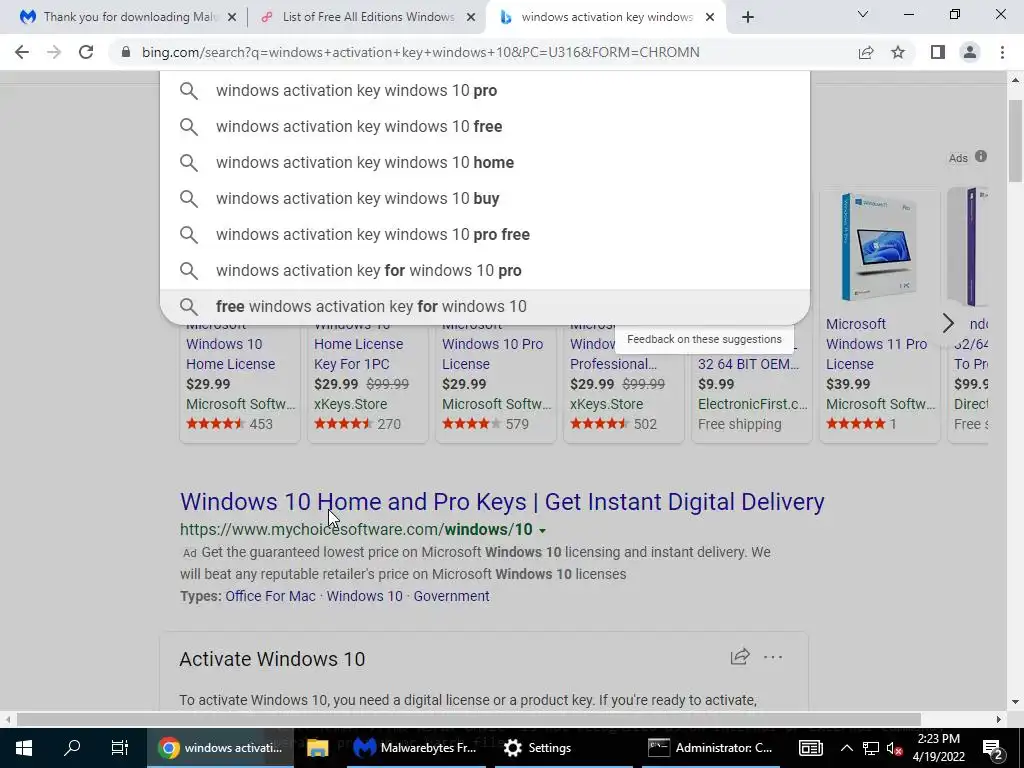This screenshot has height=768, width=1024.
Task: Open the Chrome profile avatar
Action: (x=970, y=52)
